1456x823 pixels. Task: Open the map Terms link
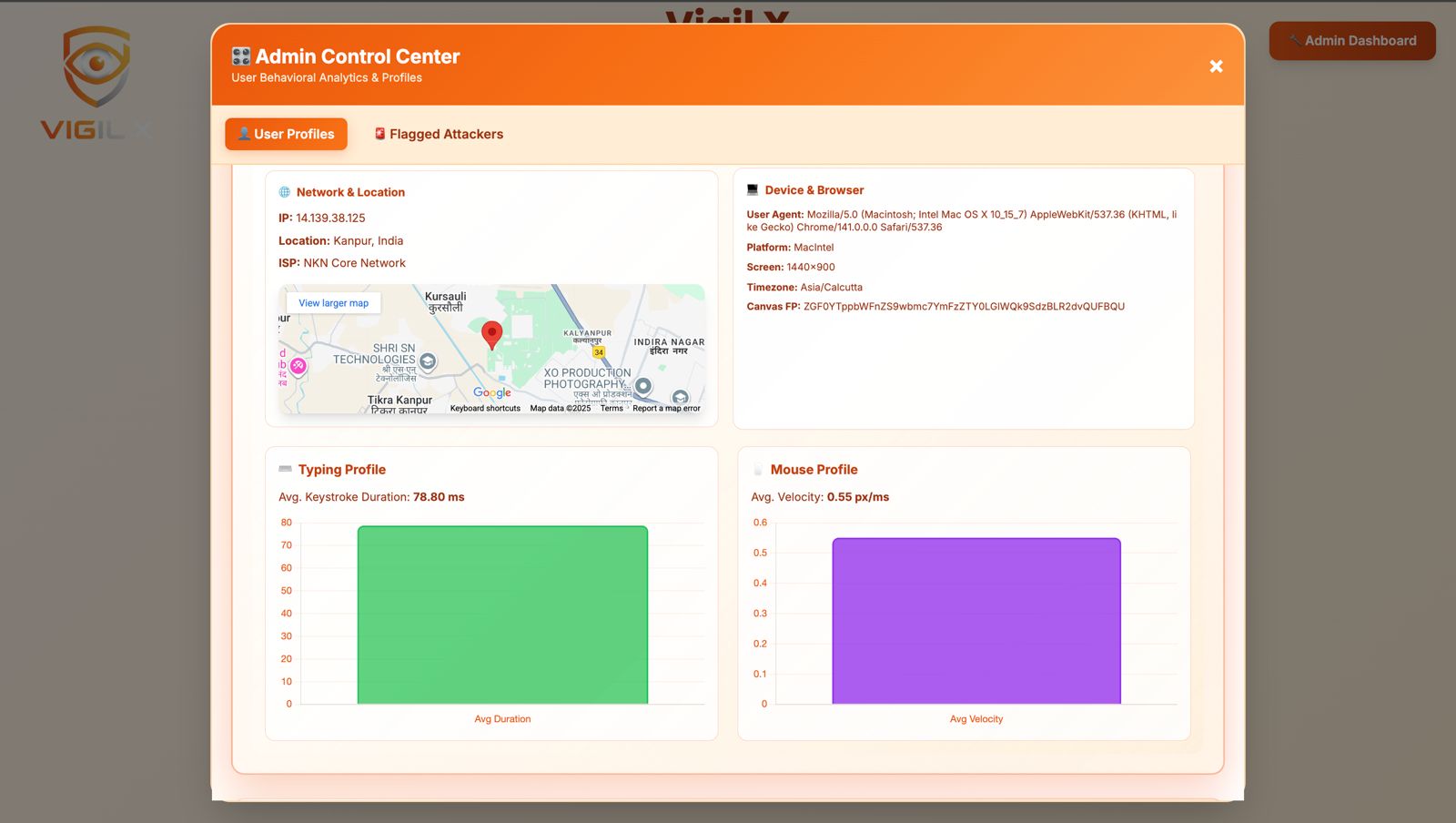(x=612, y=409)
